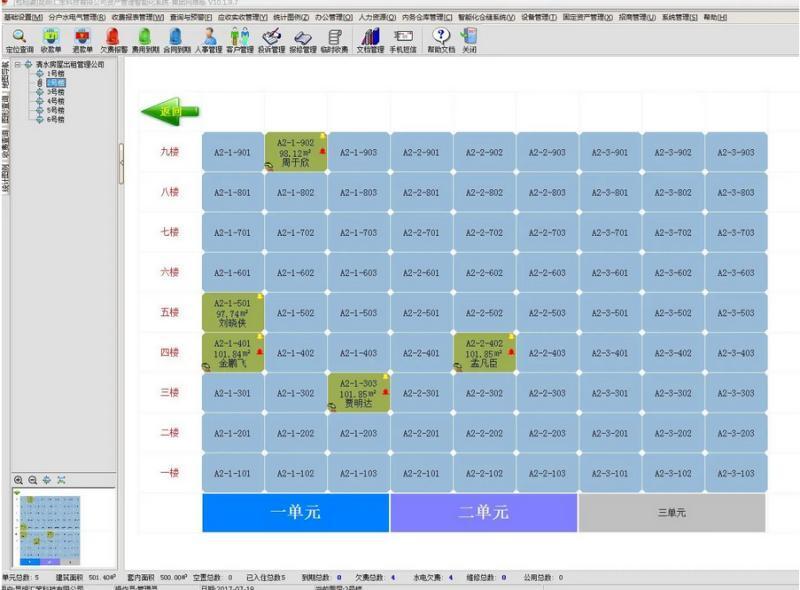Open the 查询与预警 menu
The image size is (800, 590).
191,17
